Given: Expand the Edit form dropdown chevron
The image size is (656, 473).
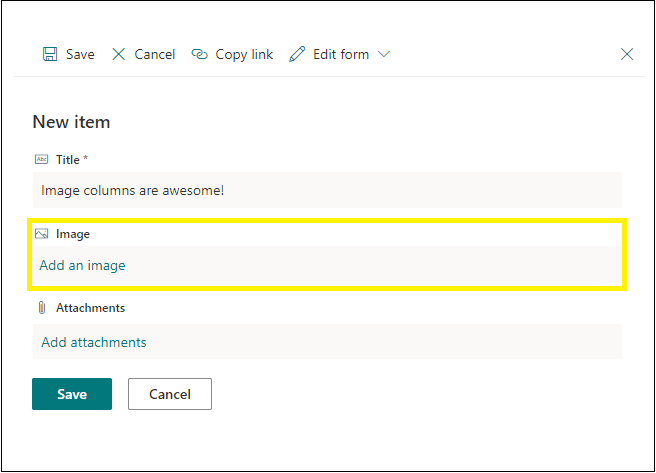Looking at the screenshot, I should coord(384,54).
